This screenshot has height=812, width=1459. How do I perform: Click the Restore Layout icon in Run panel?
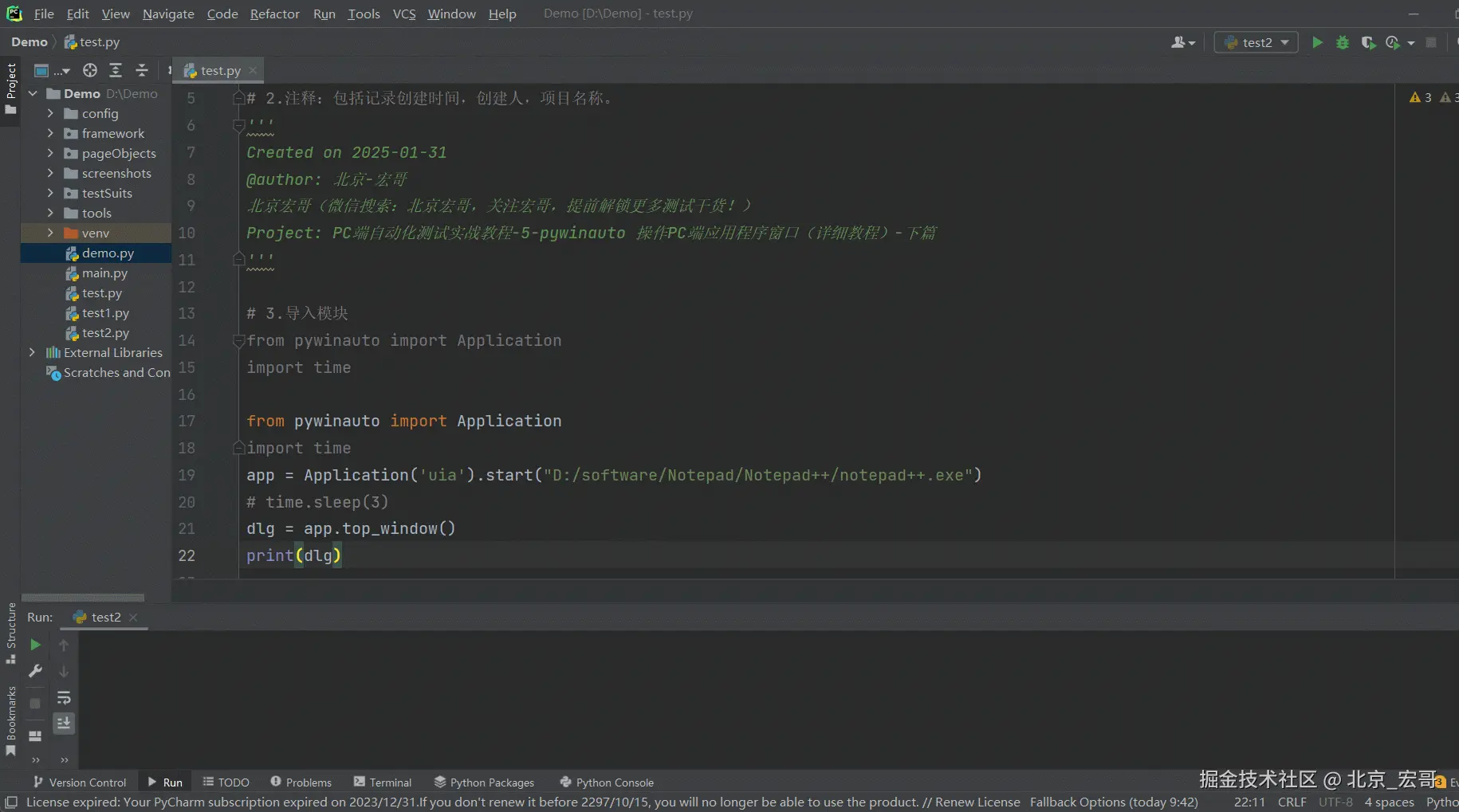(35, 736)
